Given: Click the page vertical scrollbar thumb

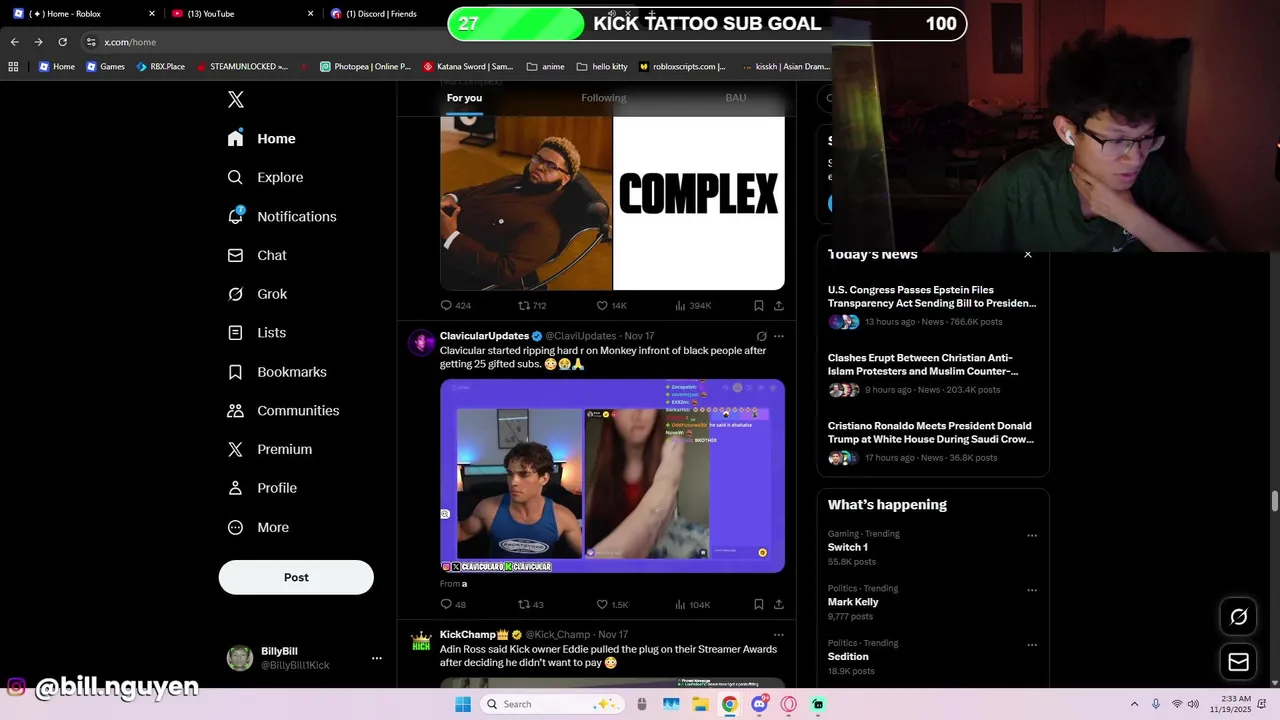Looking at the screenshot, I should 1275,501.
